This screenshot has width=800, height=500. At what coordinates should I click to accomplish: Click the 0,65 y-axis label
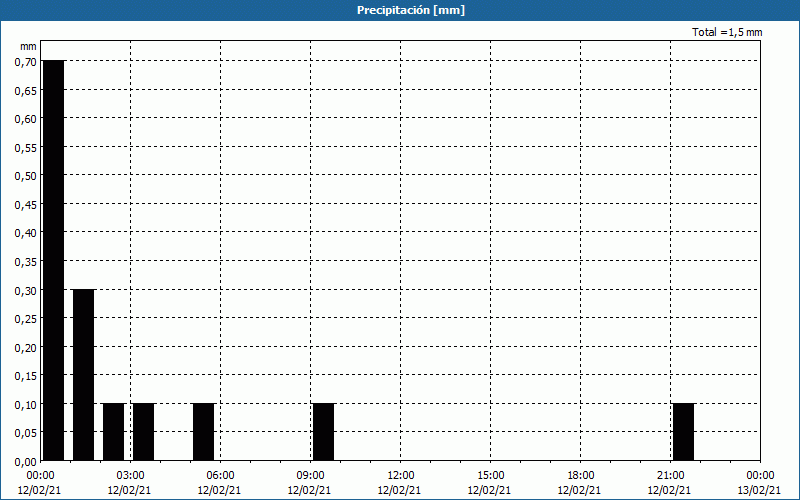coord(26,90)
